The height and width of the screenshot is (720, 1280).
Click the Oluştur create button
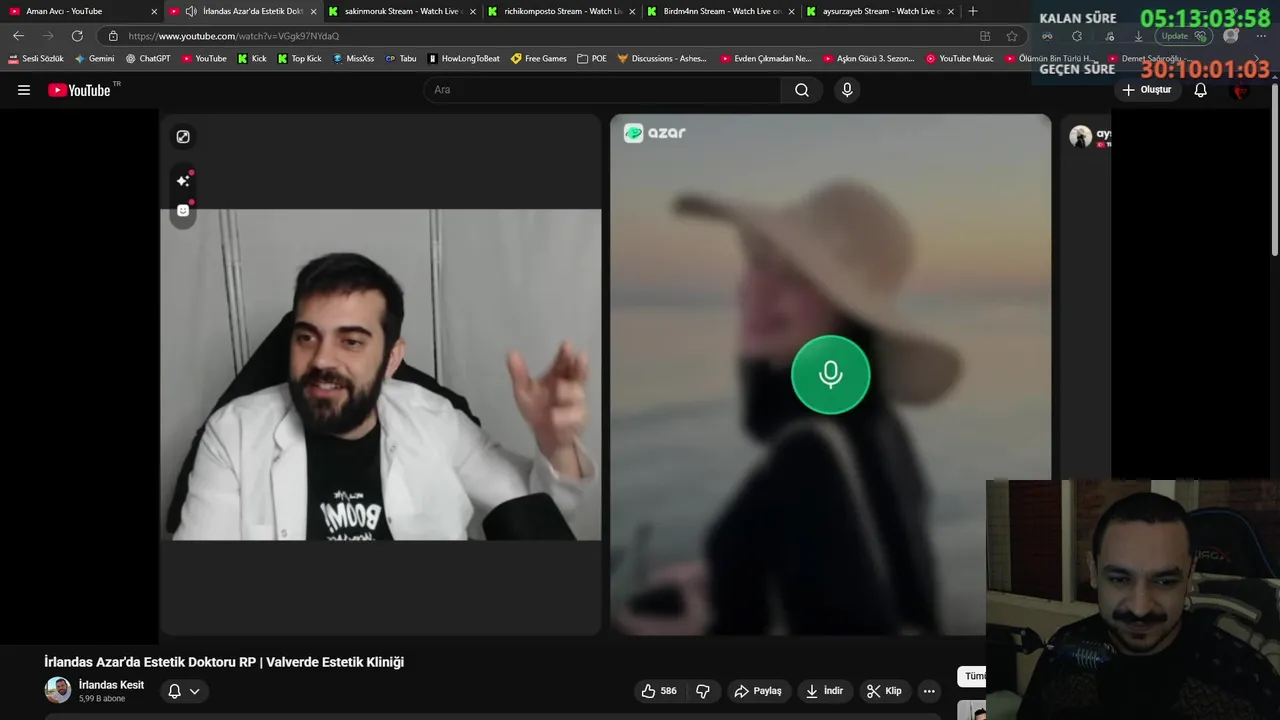click(1146, 90)
